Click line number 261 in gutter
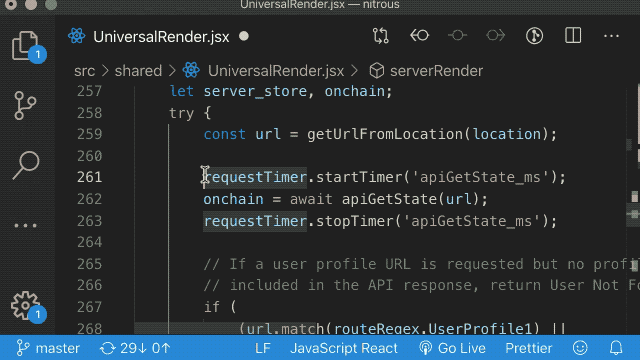Image resolution: width=640 pixels, height=360 pixels. coord(89,178)
